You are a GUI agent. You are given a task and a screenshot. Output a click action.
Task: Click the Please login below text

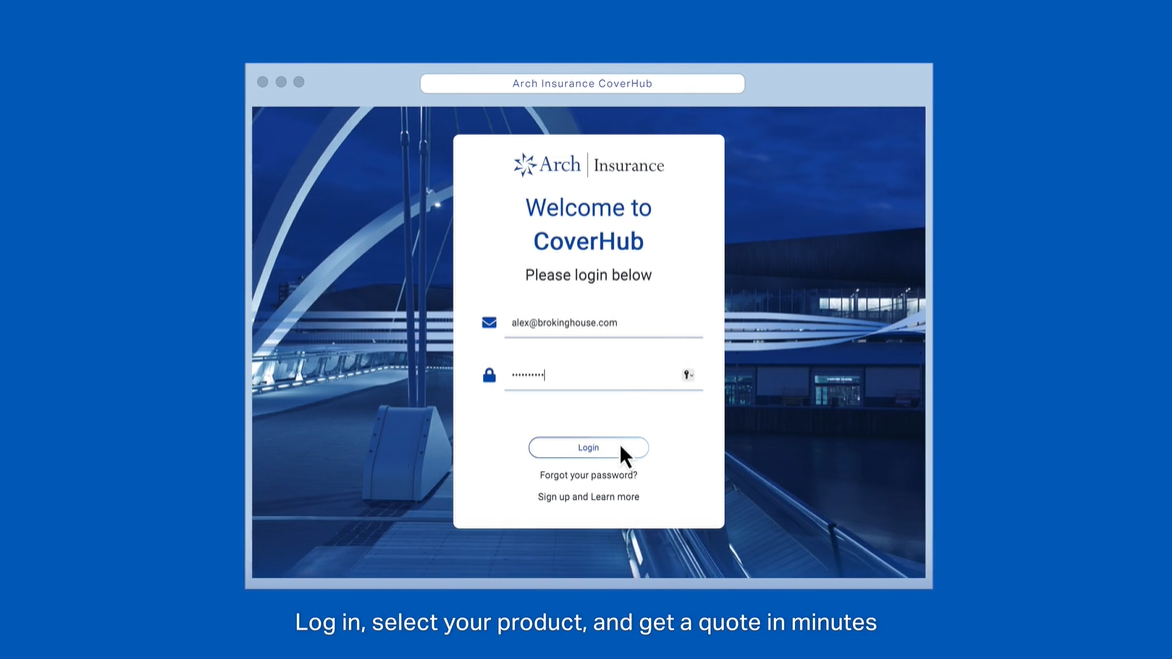[588, 276]
